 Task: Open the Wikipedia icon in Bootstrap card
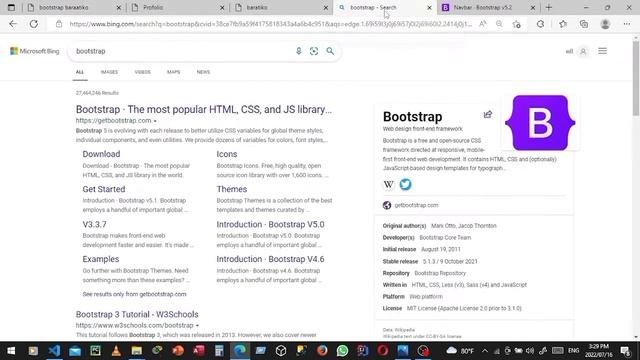[389, 184]
